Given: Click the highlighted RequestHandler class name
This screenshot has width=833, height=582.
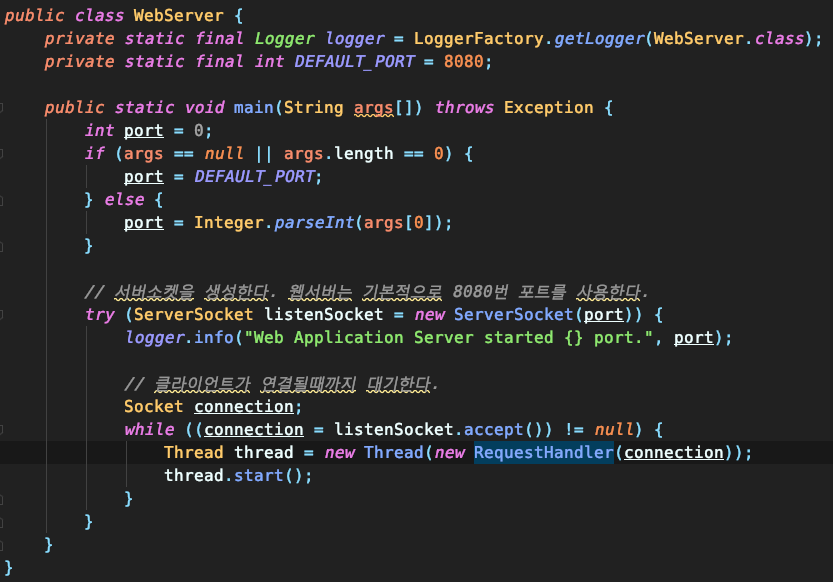Looking at the screenshot, I should 543,452.
